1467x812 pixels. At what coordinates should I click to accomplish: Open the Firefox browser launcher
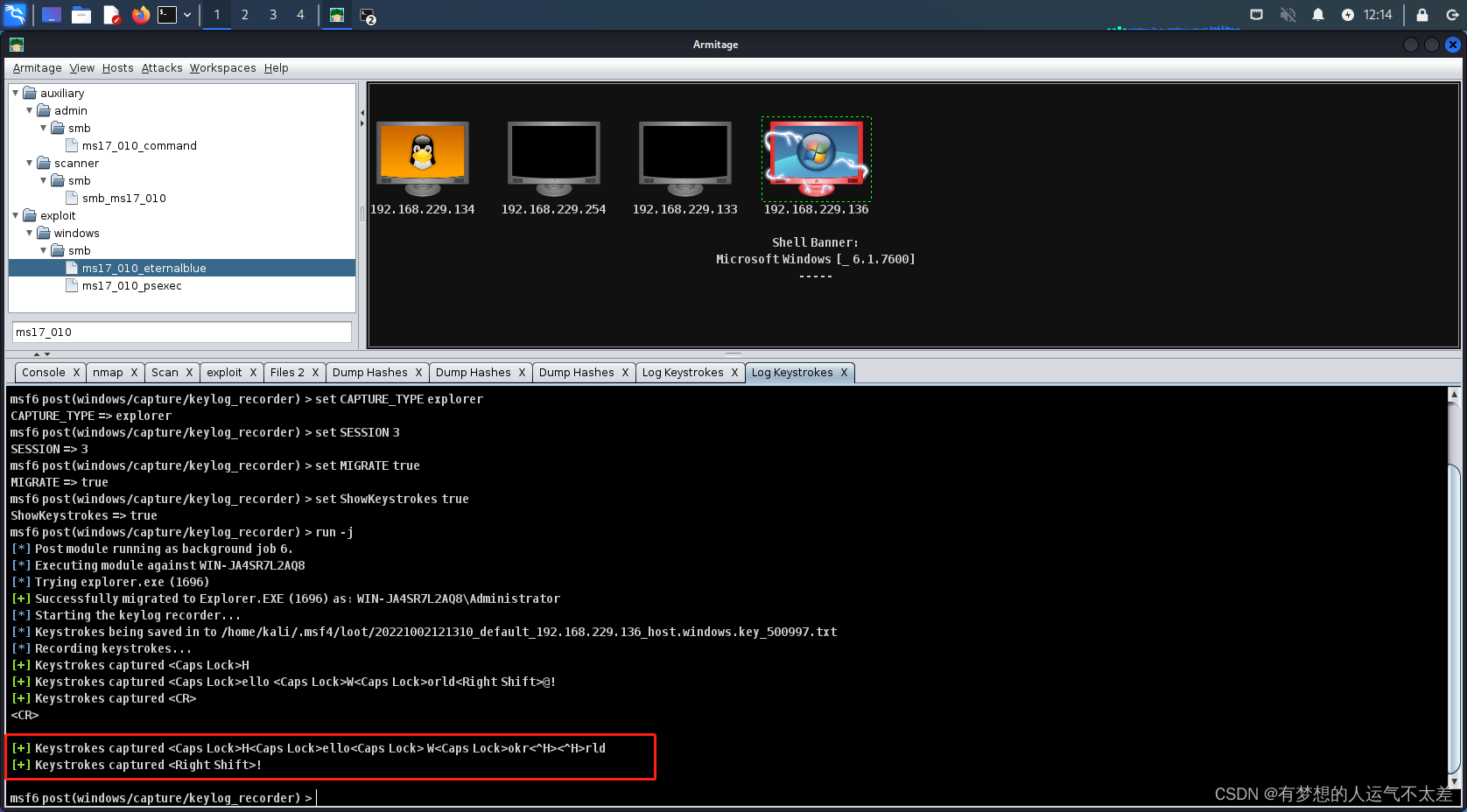141,15
